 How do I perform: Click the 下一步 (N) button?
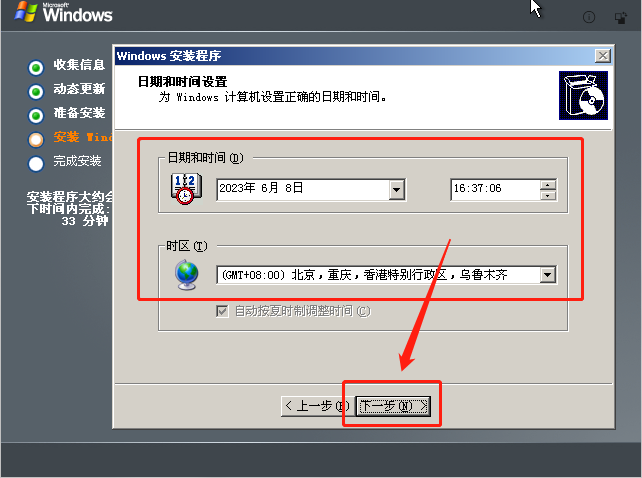(x=393, y=406)
